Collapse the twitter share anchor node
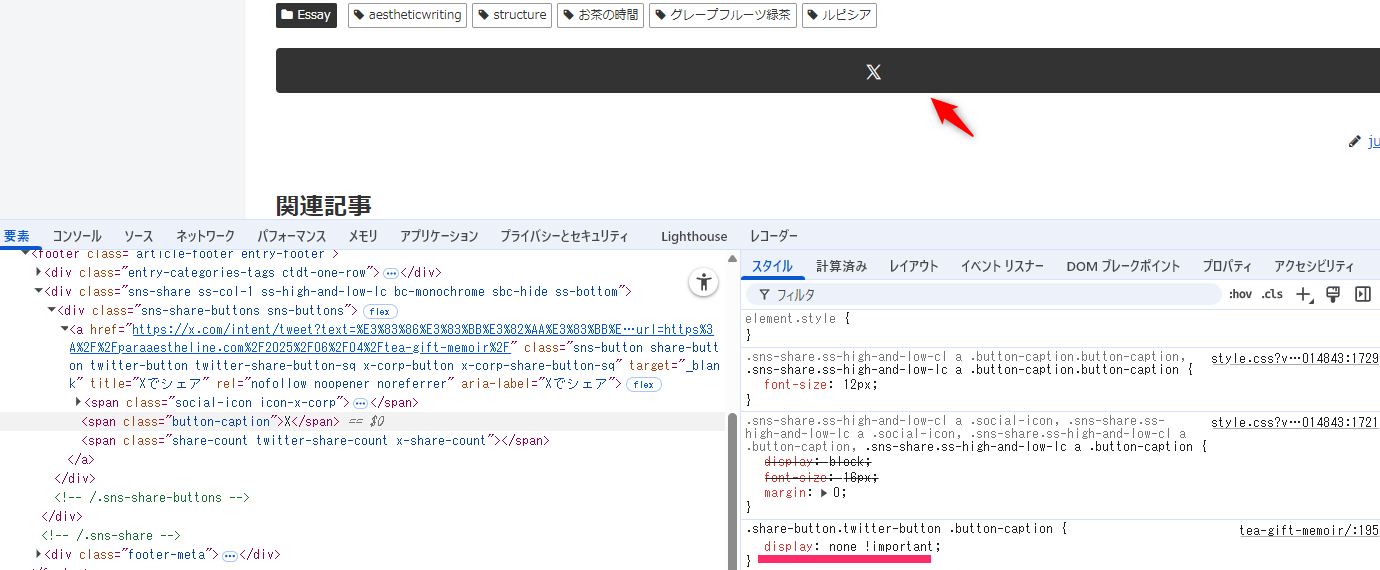This screenshot has height=570, width=1380. point(64,329)
